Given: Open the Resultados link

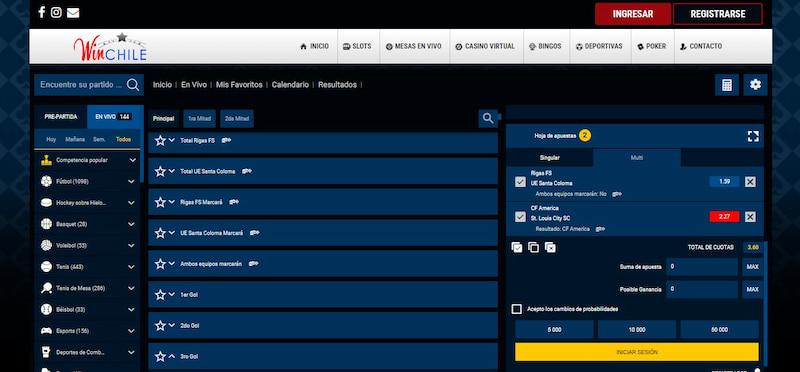Looking at the screenshot, I should [x=337, y=85].
